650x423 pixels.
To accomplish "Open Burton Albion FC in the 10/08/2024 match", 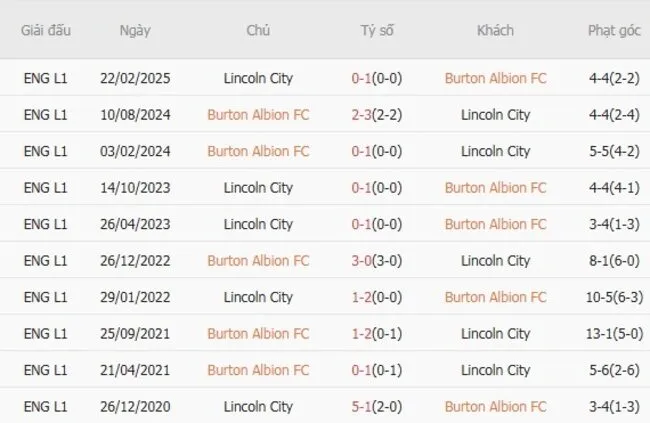I will [x=258, y=115].
